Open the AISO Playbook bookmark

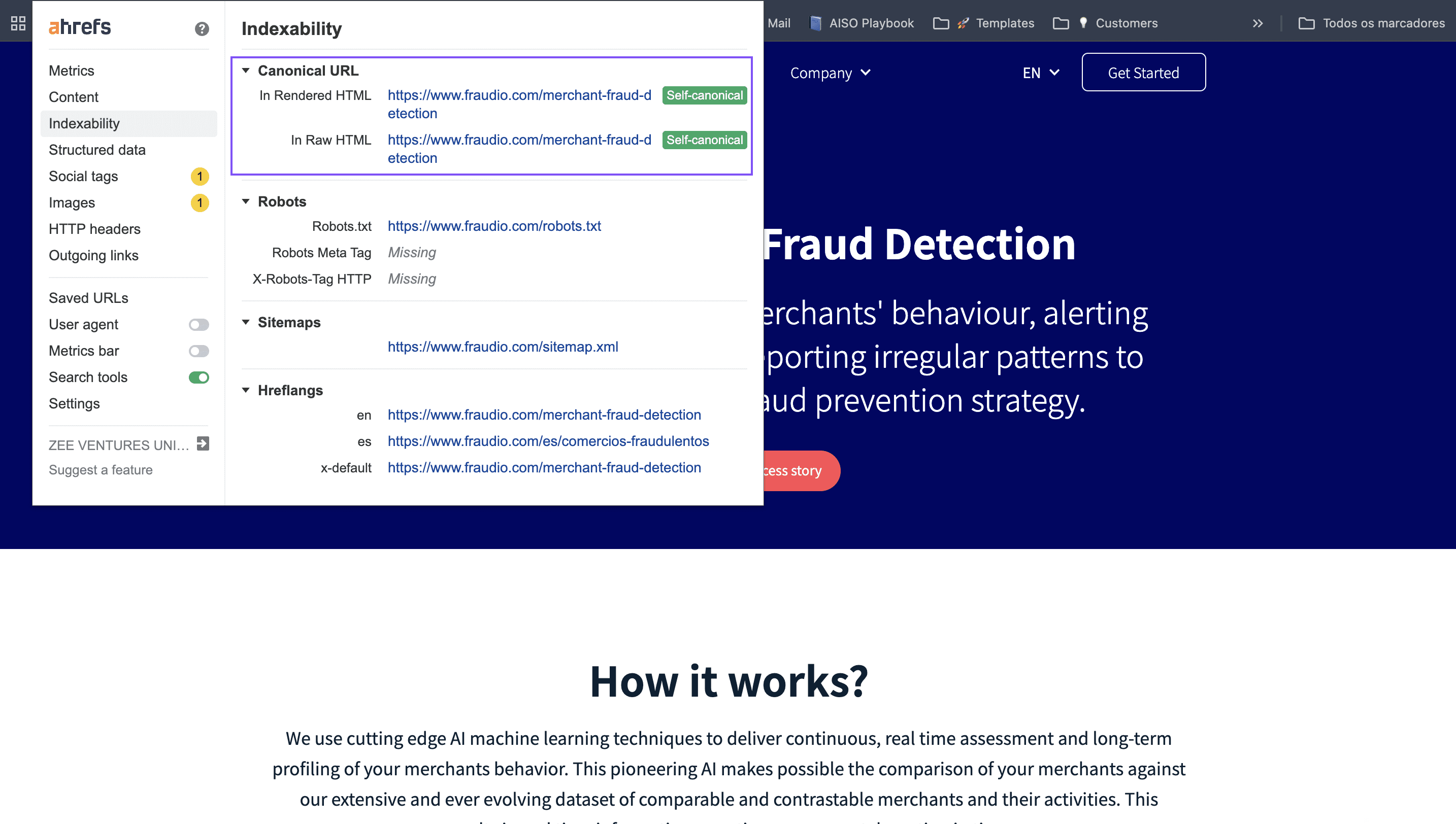click(x=862, y=23)
